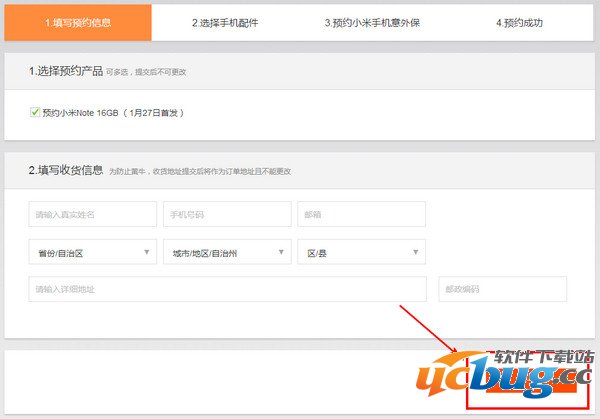Click the 邮政编码 postal code field
The image size is (600, 419).
[502, 290]
